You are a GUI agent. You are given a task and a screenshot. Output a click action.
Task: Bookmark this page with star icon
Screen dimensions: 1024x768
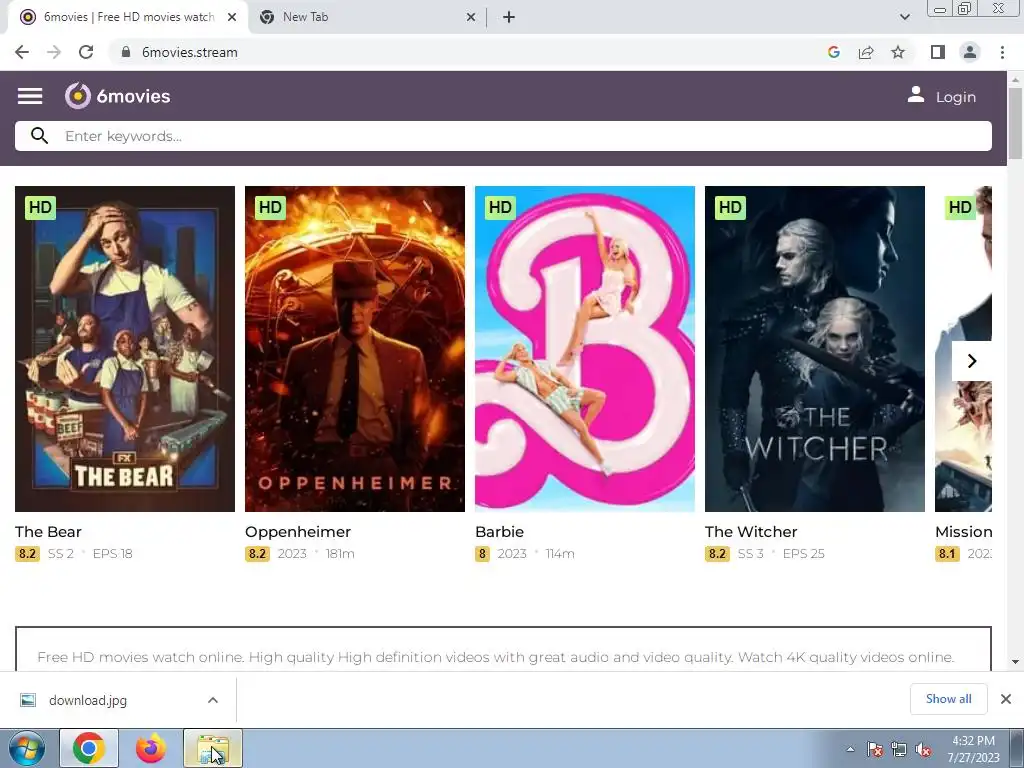click(x=898, y=52)
